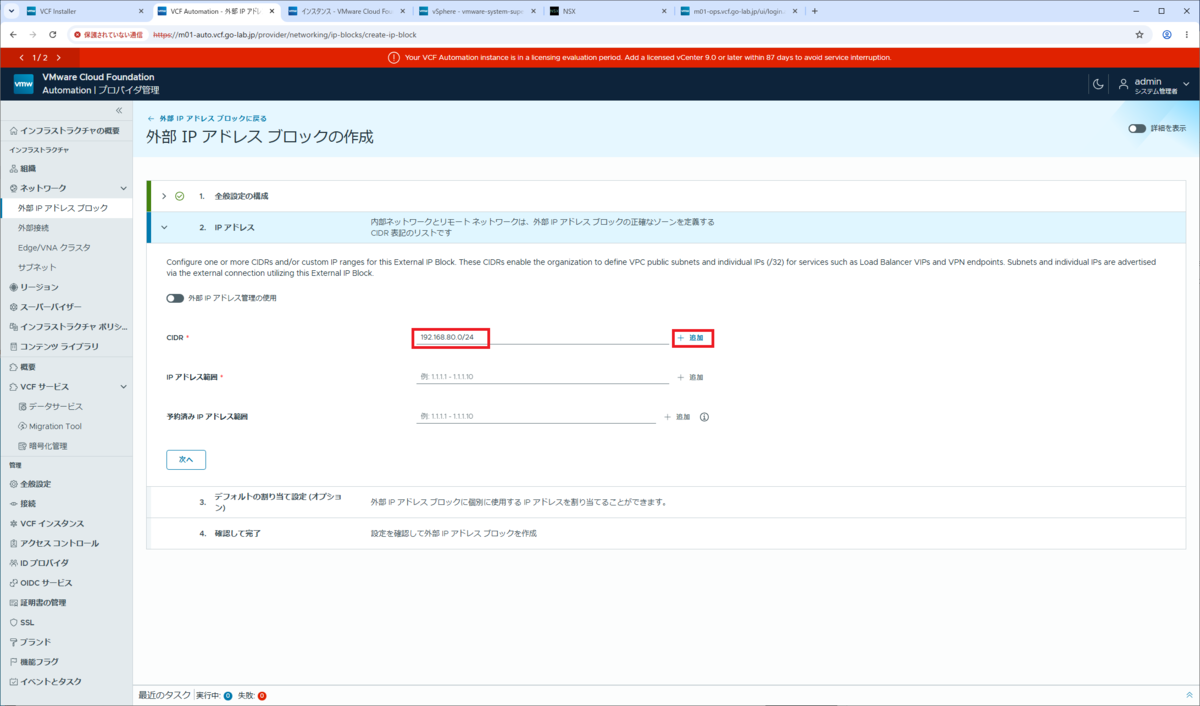Click 追加 next to CIDR field
The width and height of the screenshot is (1200, 706).
pyautogui.click(x=691, y=338)
